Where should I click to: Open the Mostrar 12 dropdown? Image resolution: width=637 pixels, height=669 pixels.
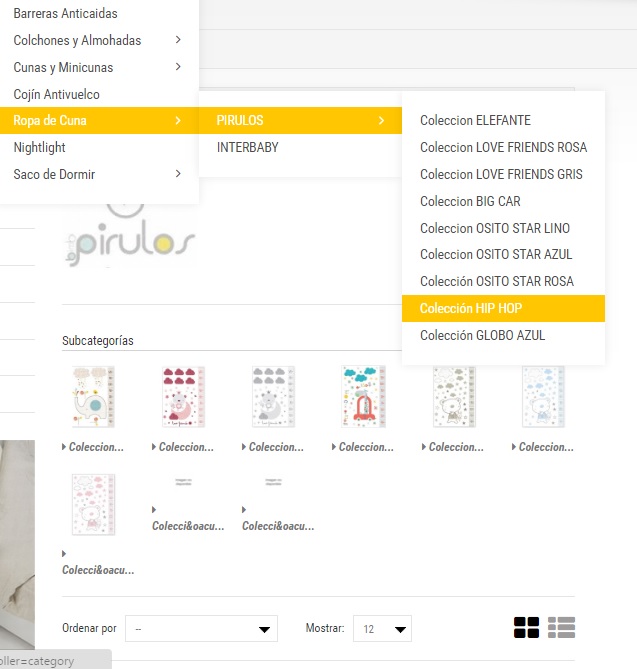click(382, 628)
